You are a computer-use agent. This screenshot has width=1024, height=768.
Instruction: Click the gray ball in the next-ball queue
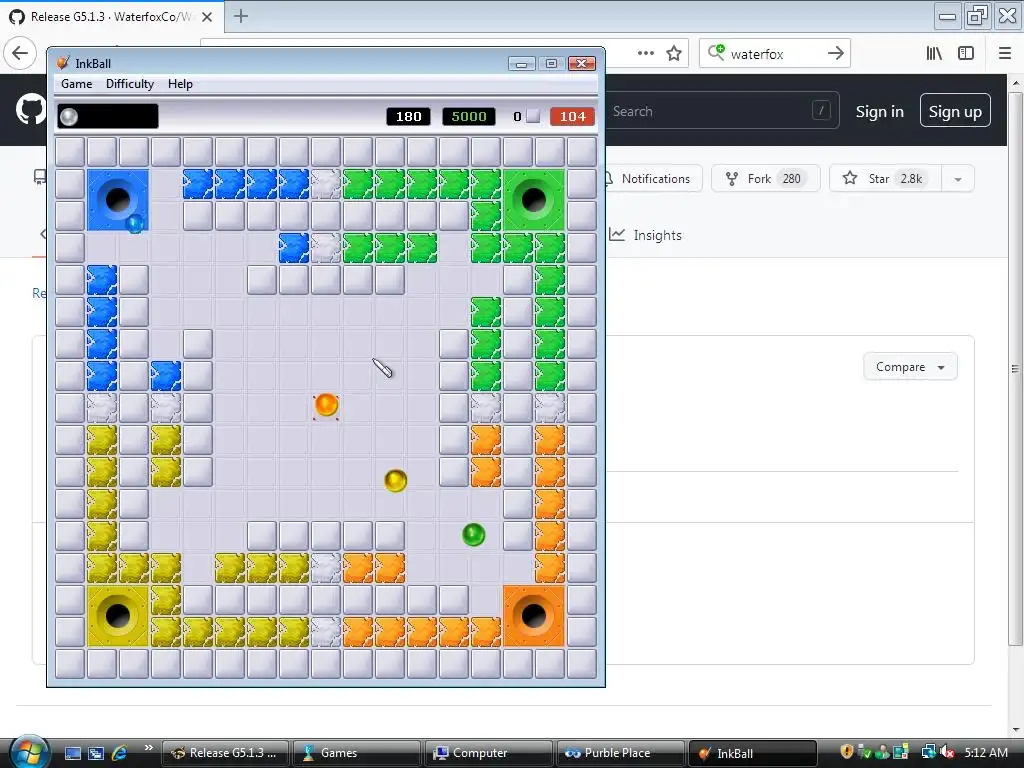click(x=69, y=116)
